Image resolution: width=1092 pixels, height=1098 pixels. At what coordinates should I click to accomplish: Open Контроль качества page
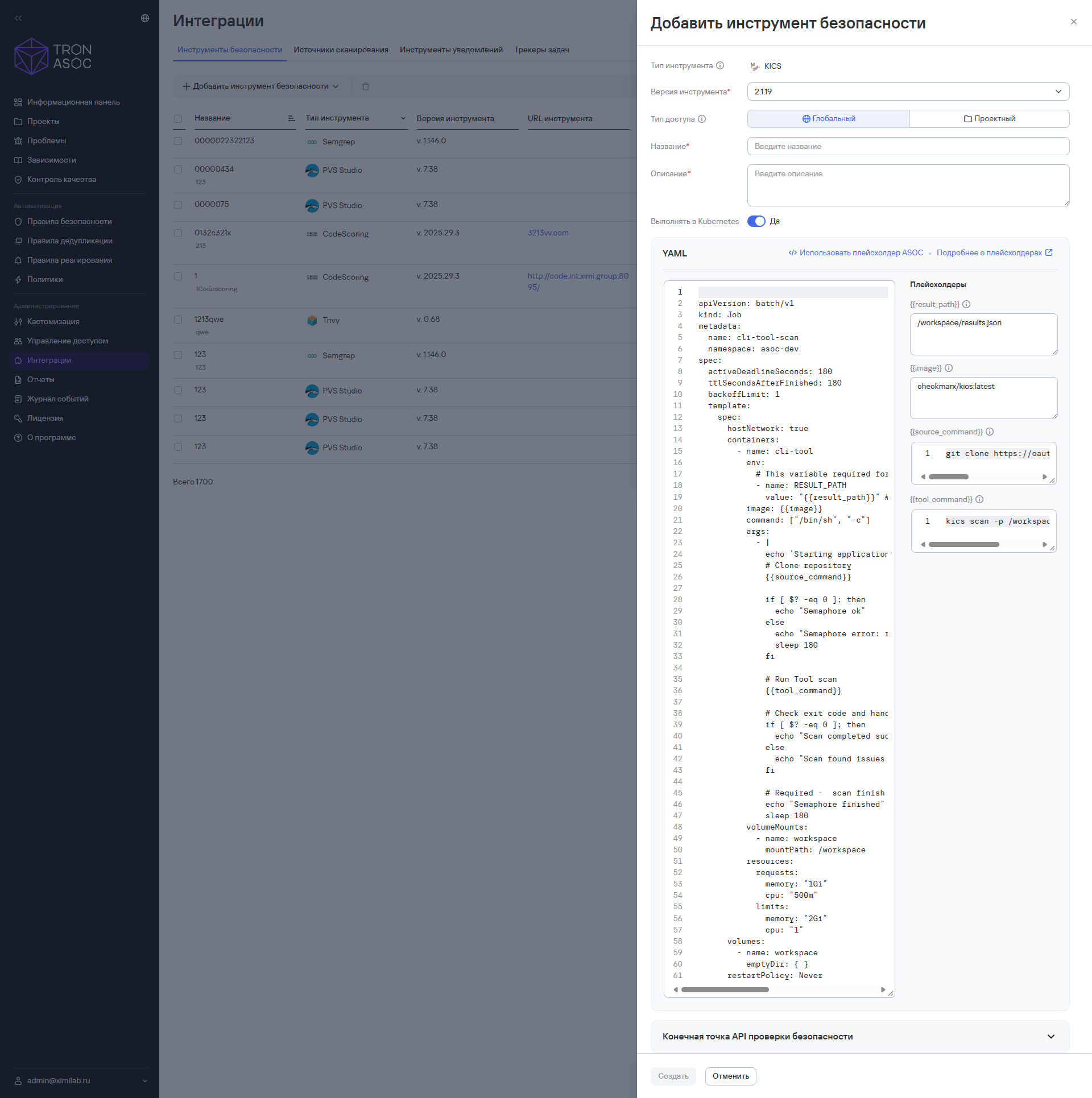click(x=61, y=180)
